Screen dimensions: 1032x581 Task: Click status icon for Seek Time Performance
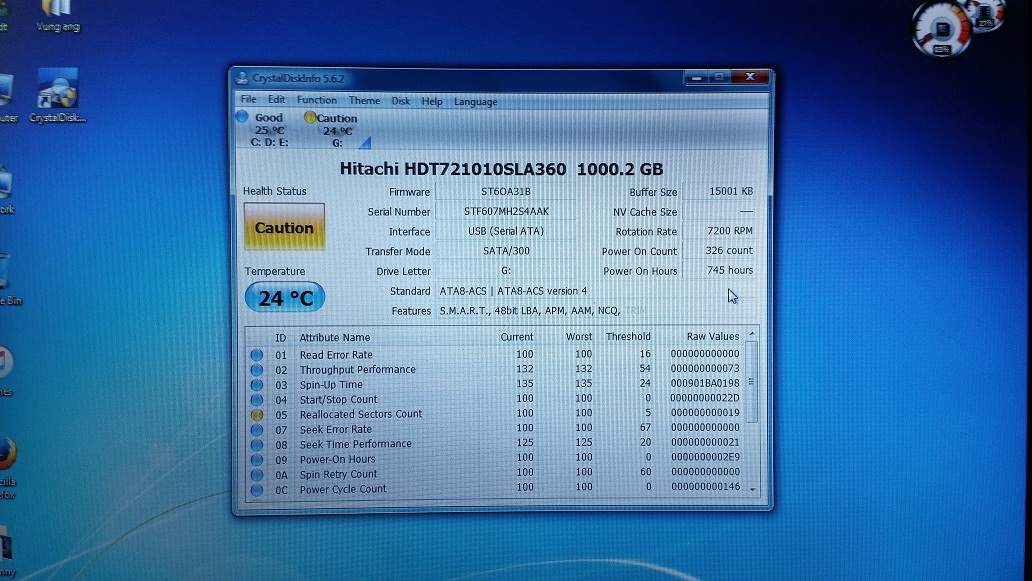coord(257,445)
